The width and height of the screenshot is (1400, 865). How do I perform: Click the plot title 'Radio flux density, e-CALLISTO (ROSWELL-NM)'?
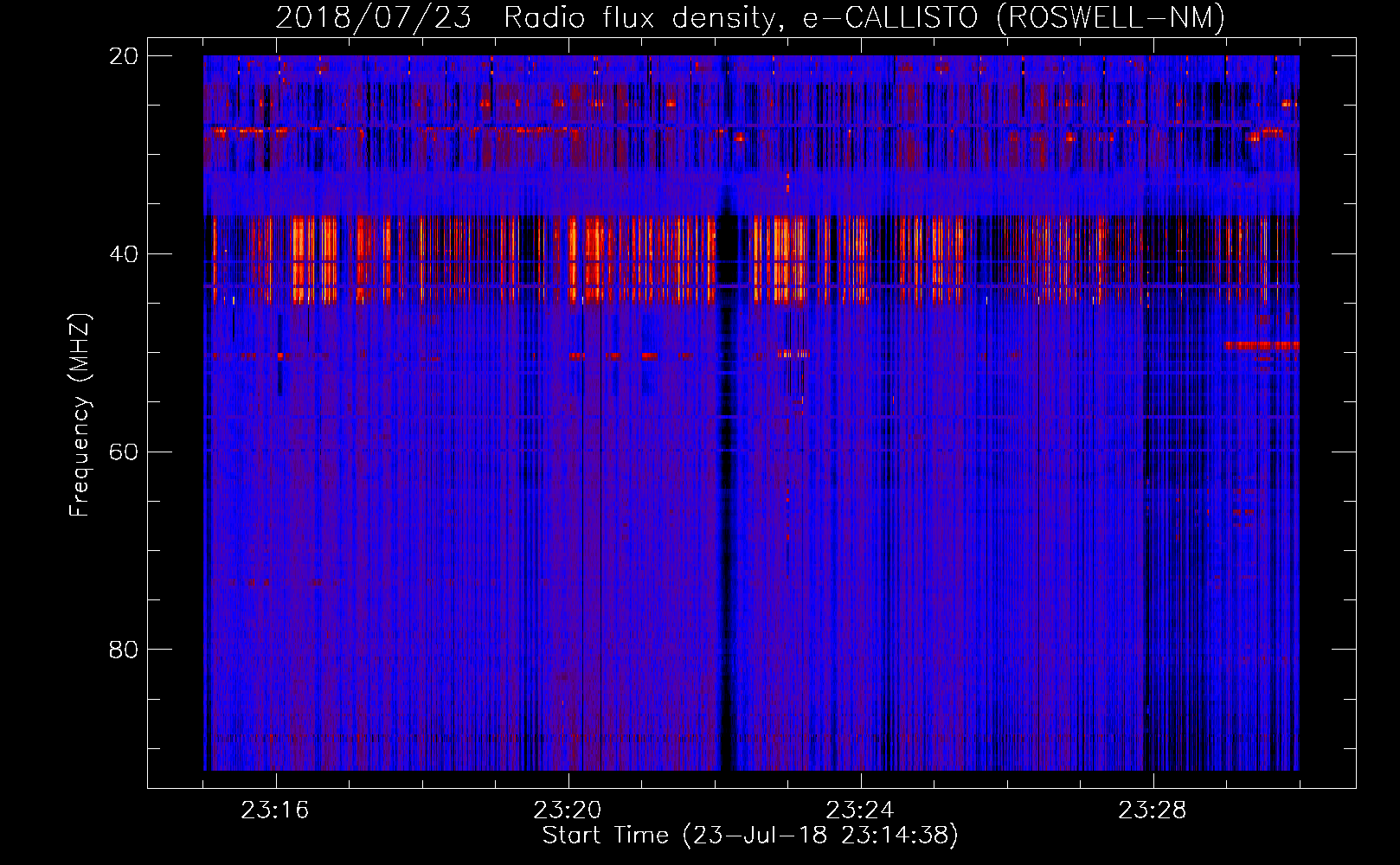864,17
